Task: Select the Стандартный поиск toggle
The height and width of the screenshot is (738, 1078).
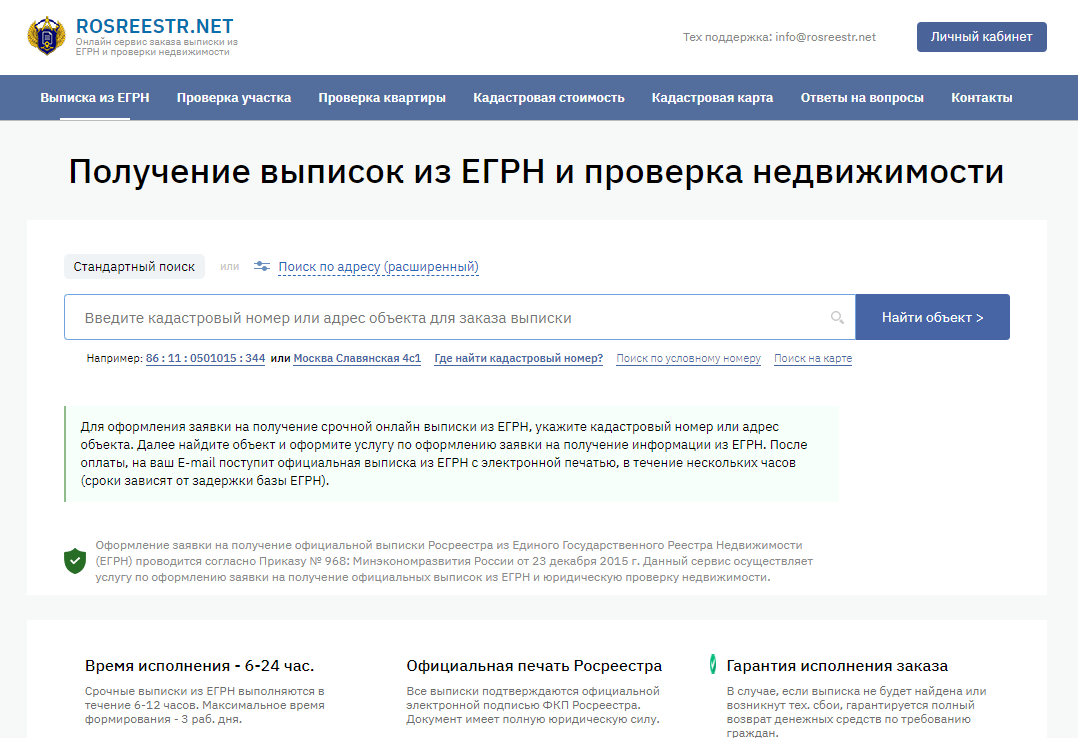Action: [134, 267]
